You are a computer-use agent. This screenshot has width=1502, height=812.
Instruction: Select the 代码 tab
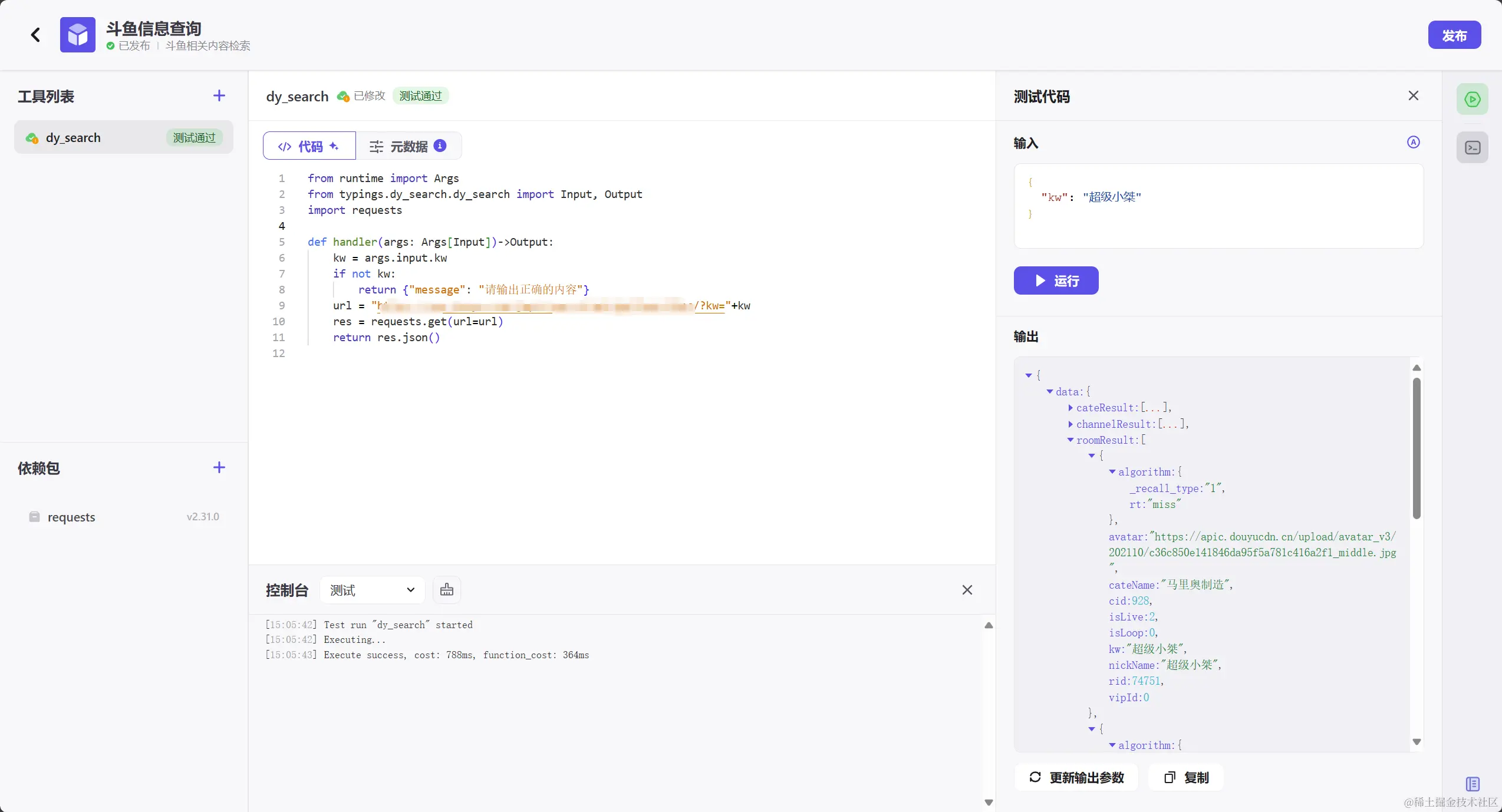point(309,146)
